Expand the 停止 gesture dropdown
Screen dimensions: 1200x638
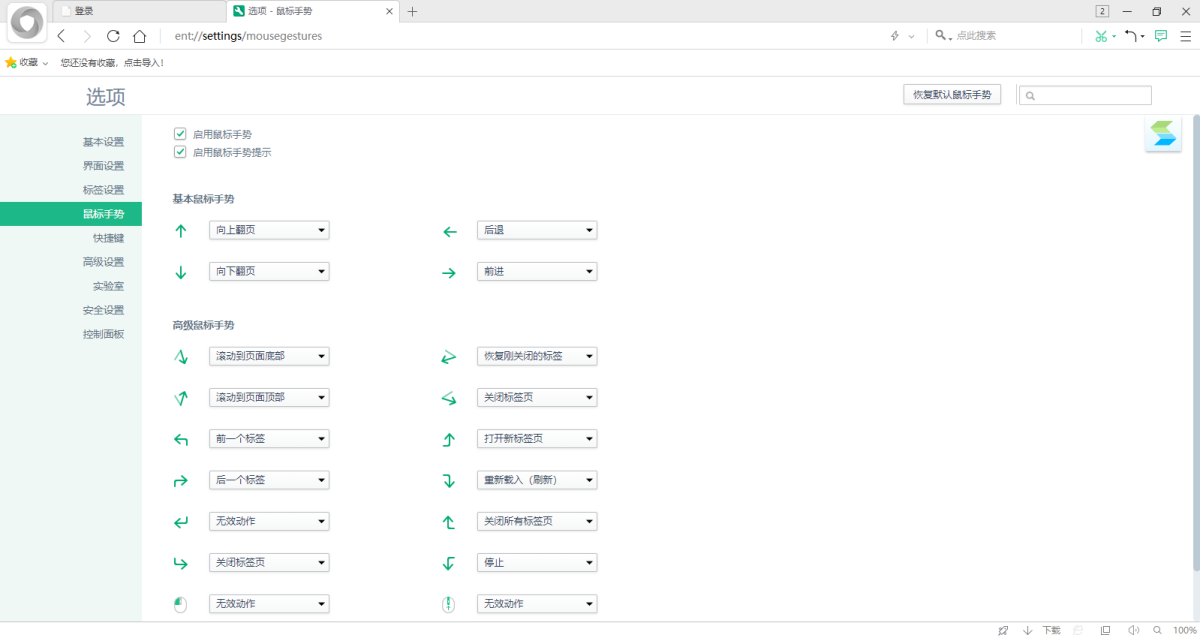click(x=537, y=562)
